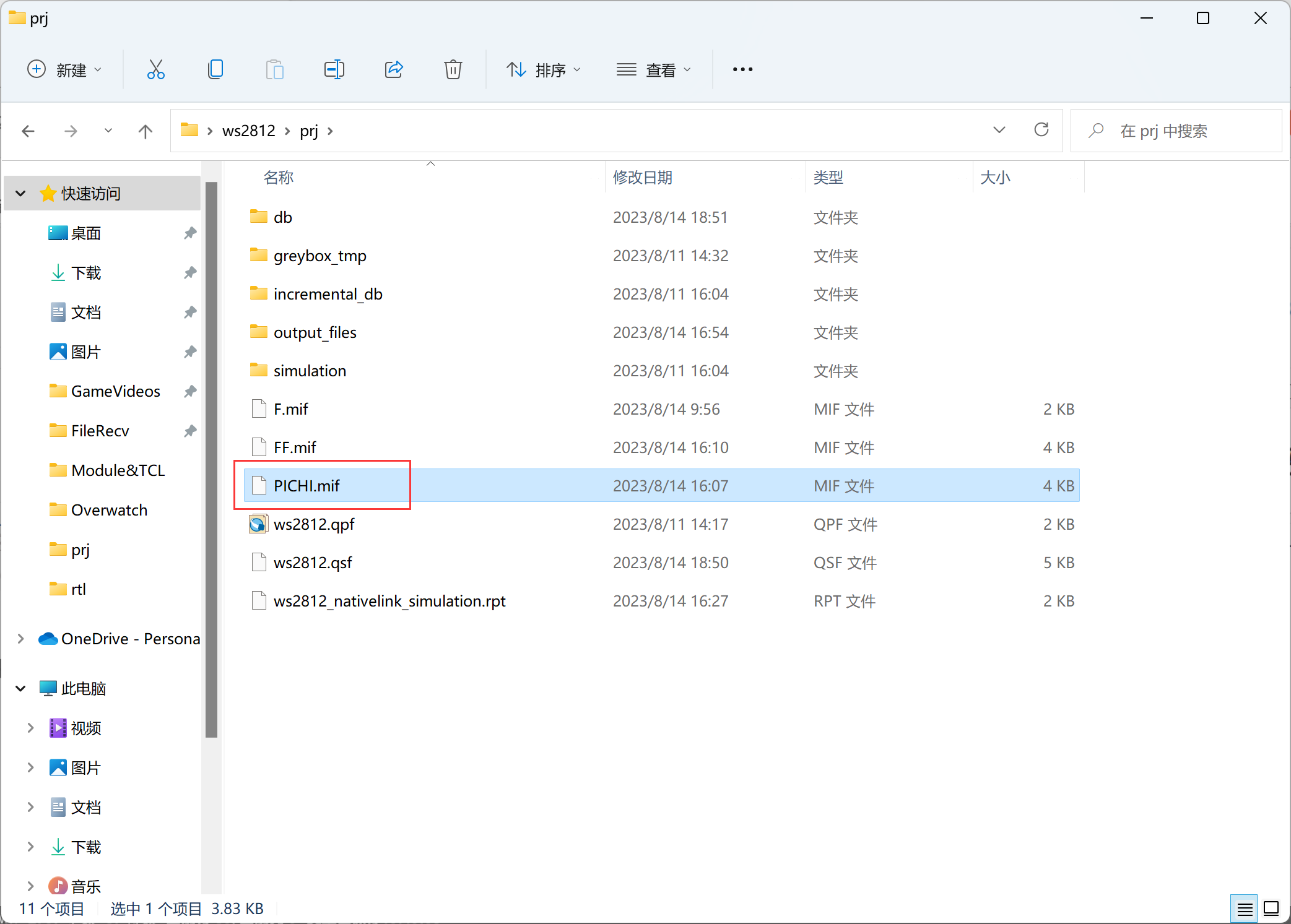The width and height of the screenshot is (1291, 924).
Task: Switch to details list view icon
Action: click(x=1245, y=909)
